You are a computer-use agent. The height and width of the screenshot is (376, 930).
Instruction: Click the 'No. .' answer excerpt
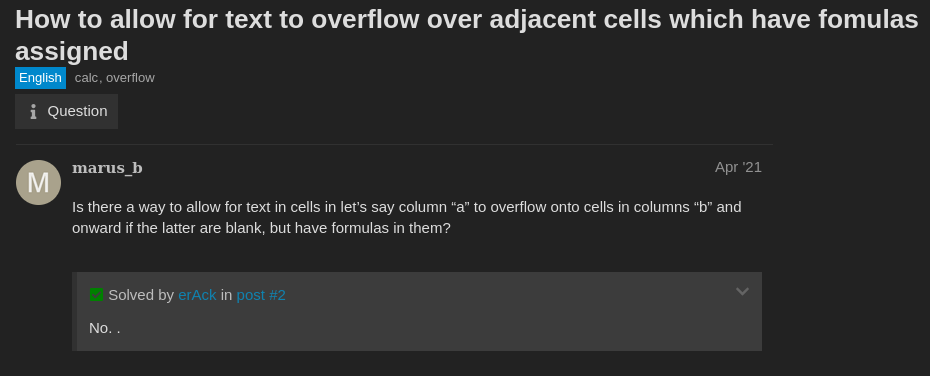tap(104, 328)
